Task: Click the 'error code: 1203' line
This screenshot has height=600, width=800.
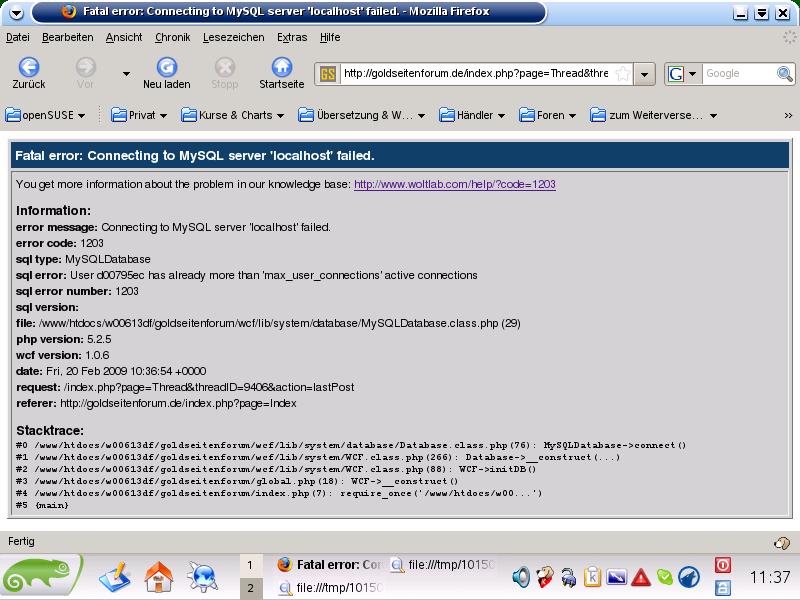Action: point(60,243)
